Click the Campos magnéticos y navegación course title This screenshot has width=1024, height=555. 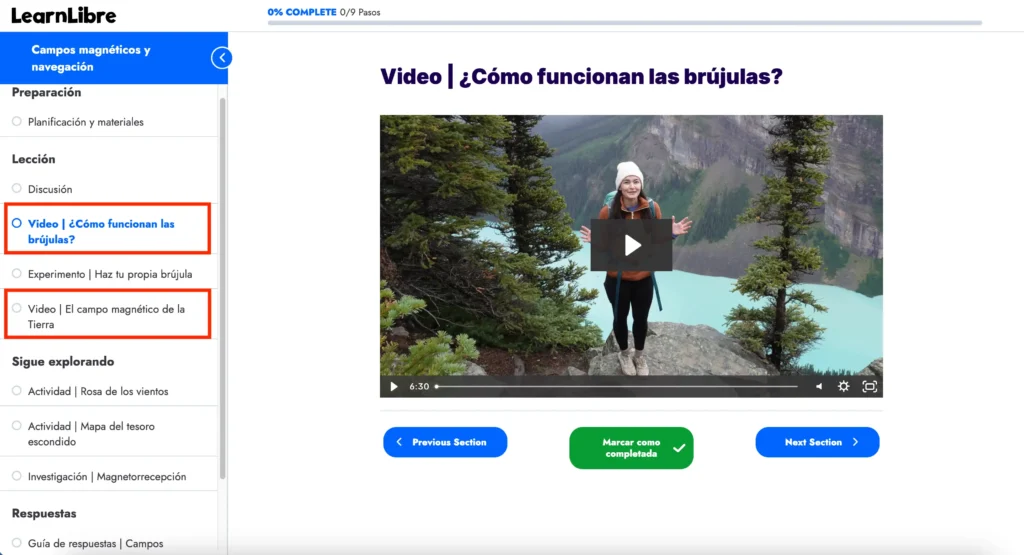point(91,58)
